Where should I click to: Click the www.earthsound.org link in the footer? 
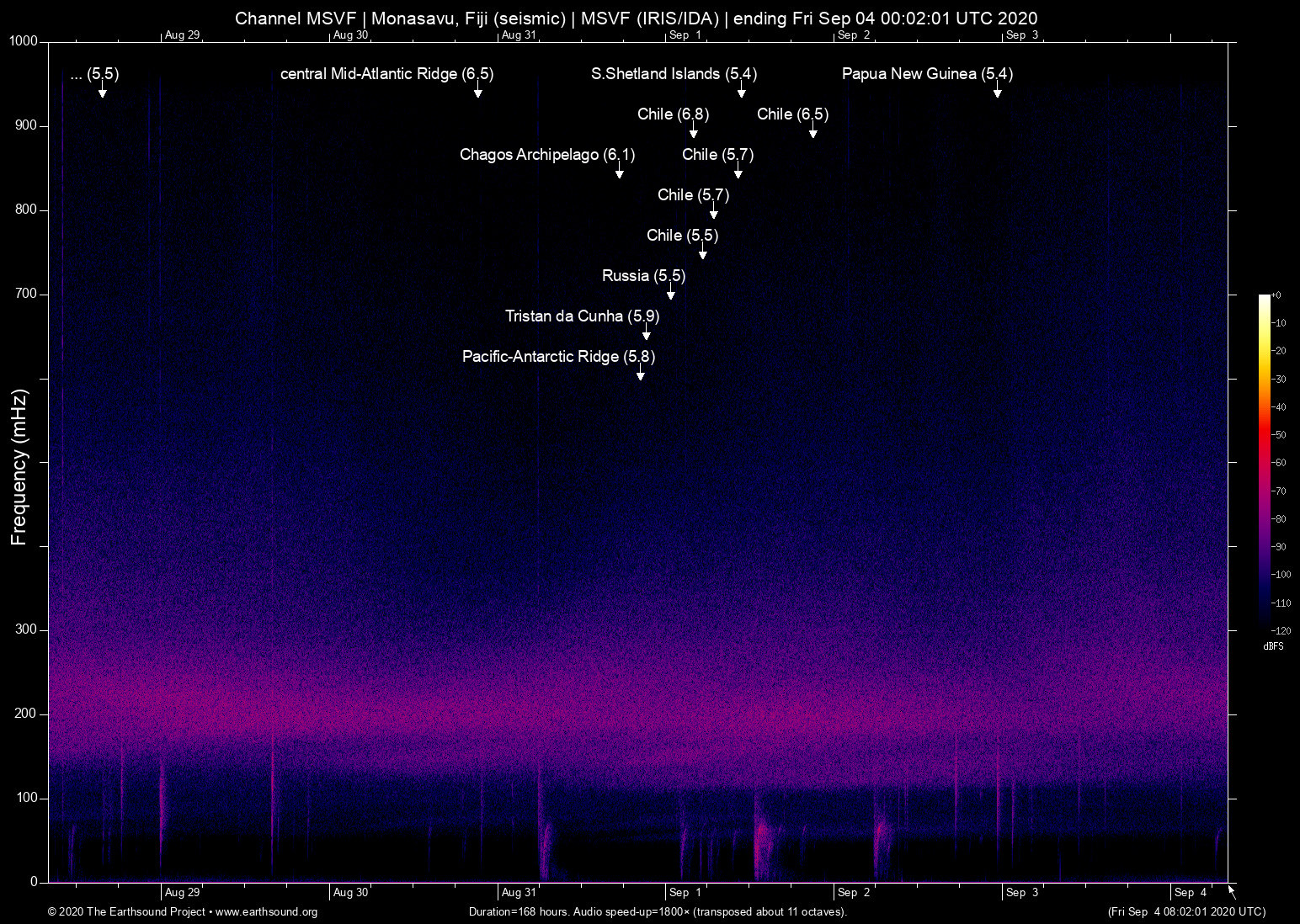click(266, 912)
